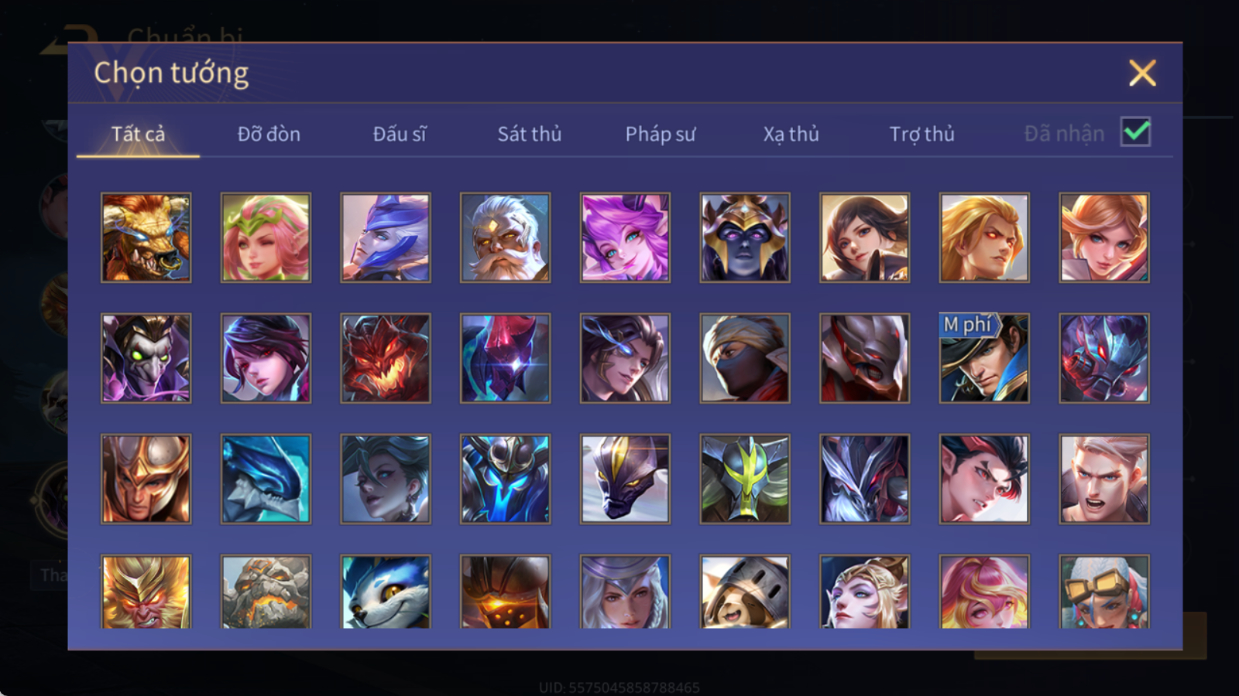
Task: Select the rock golem hero portrait
Action: 266,592
